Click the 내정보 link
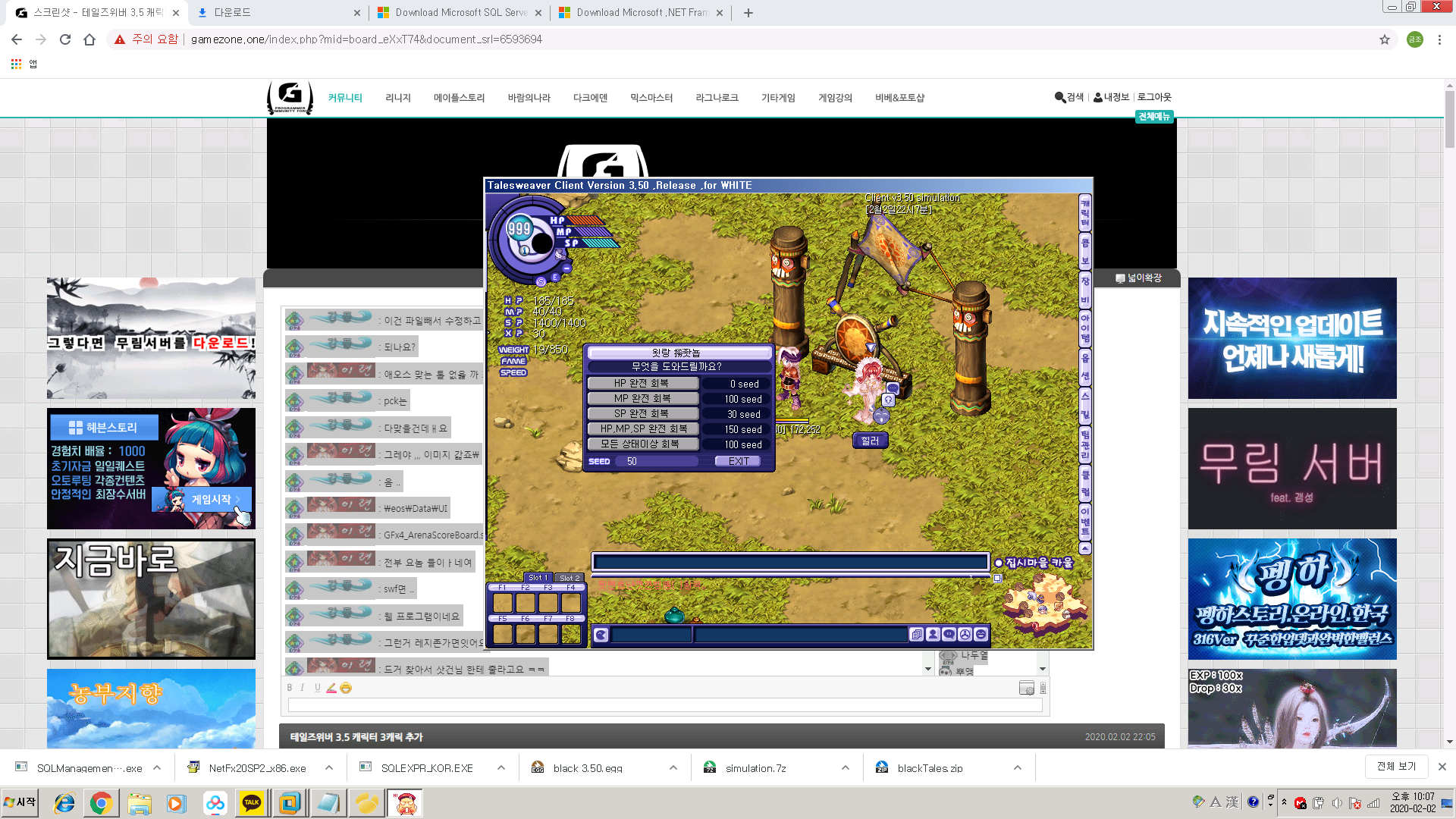 [1111, 97]
